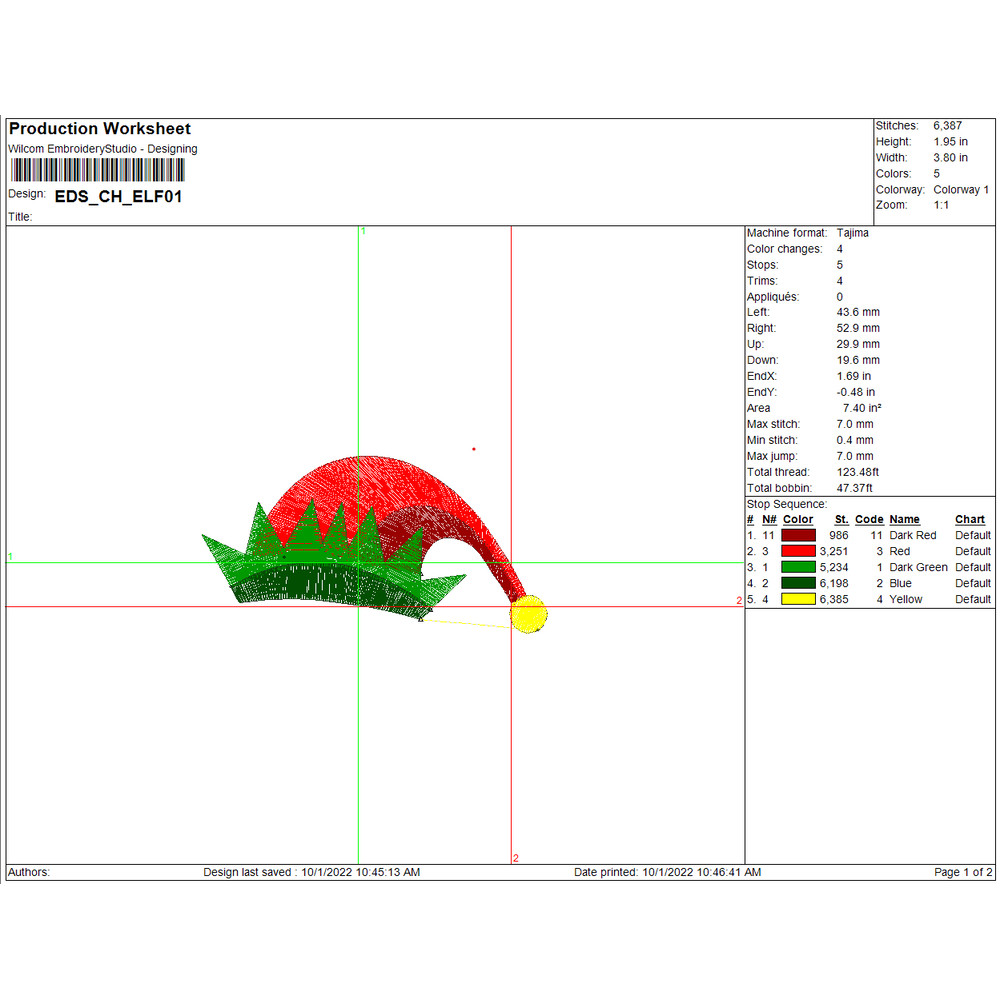Image resolution: width=1000 pixels, height=1000 pixels.
Task: Click the design name EDS_CH_ELF01
Action: [118, 197]
